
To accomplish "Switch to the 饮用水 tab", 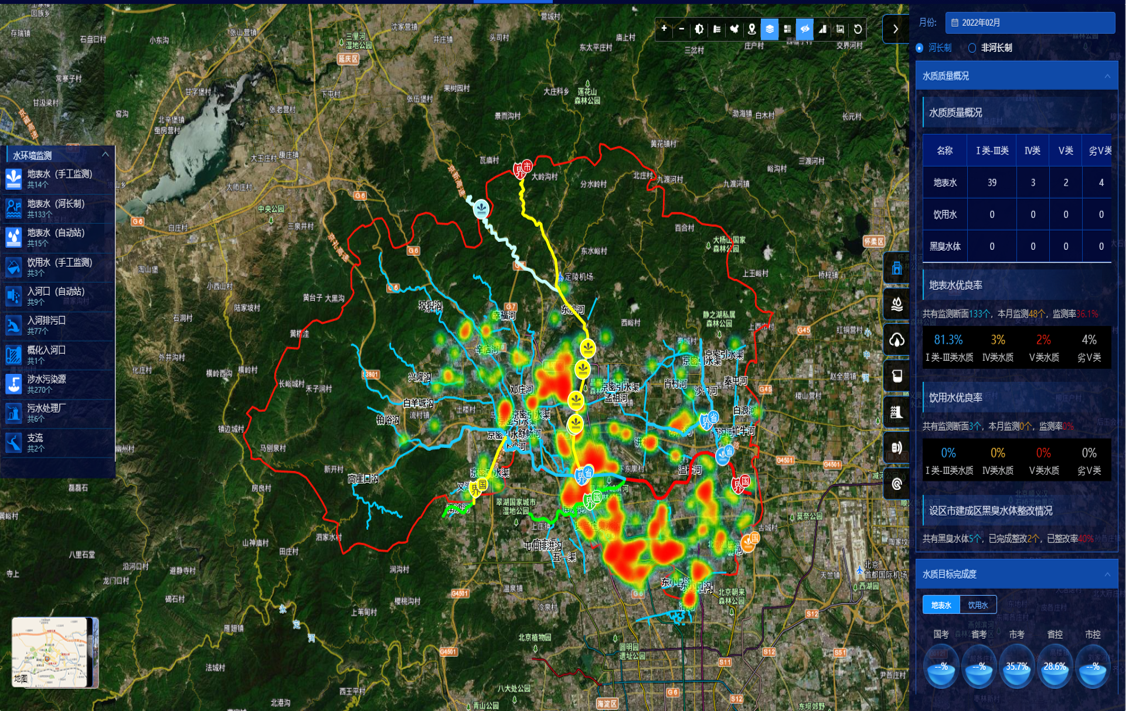I will coord(978,605).
